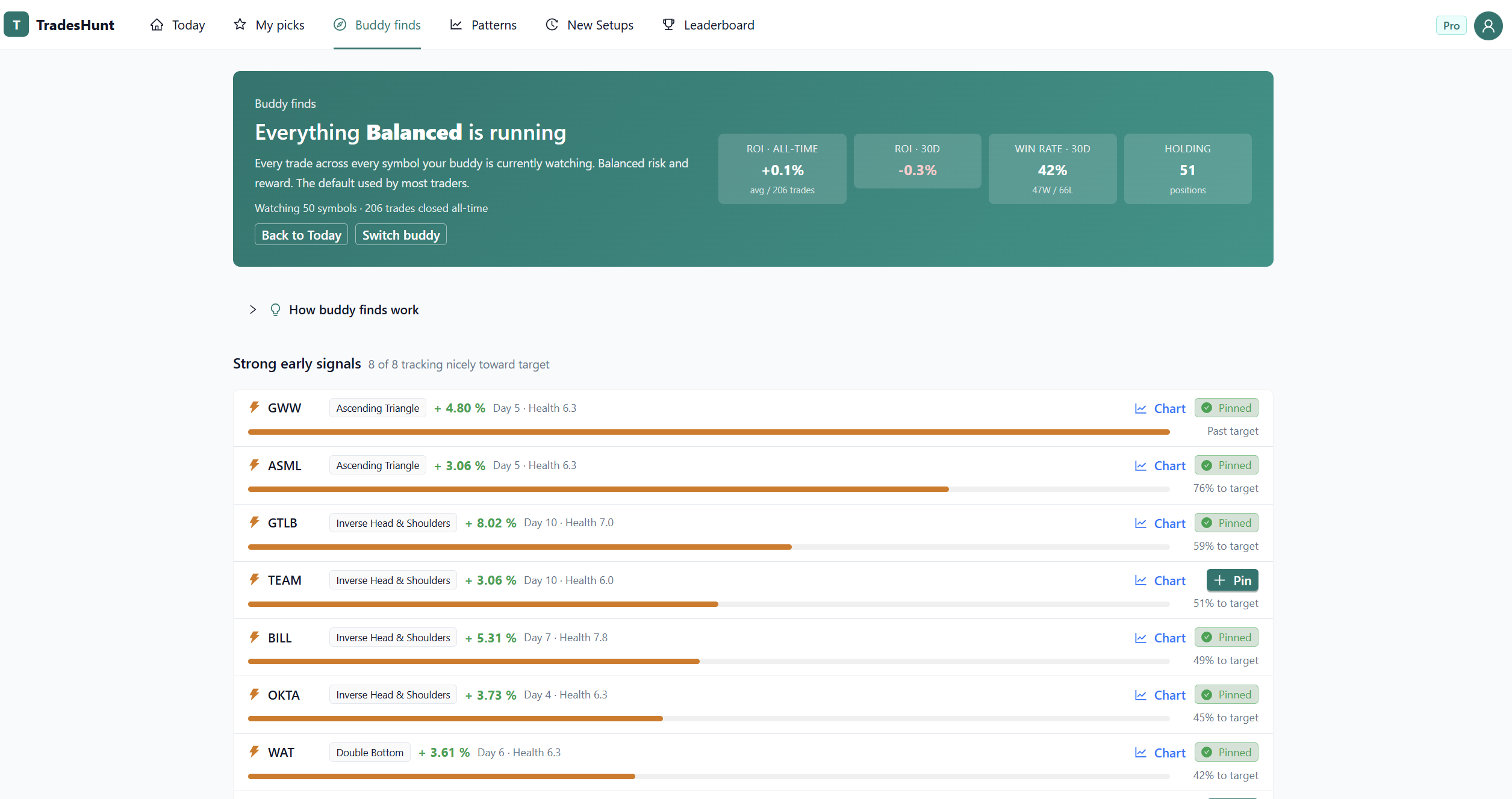
Task: Toggle the Pinned state for BILL
Action: click(1226, 637)
